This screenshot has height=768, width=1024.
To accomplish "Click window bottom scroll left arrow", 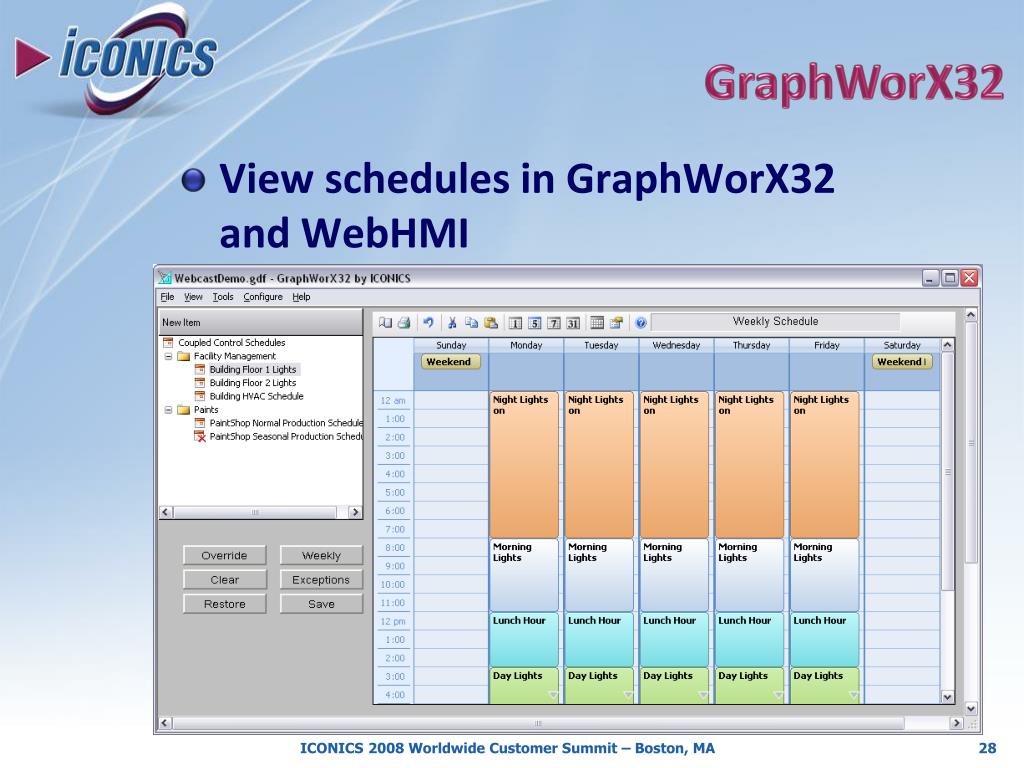I will (x=165, y=723).
